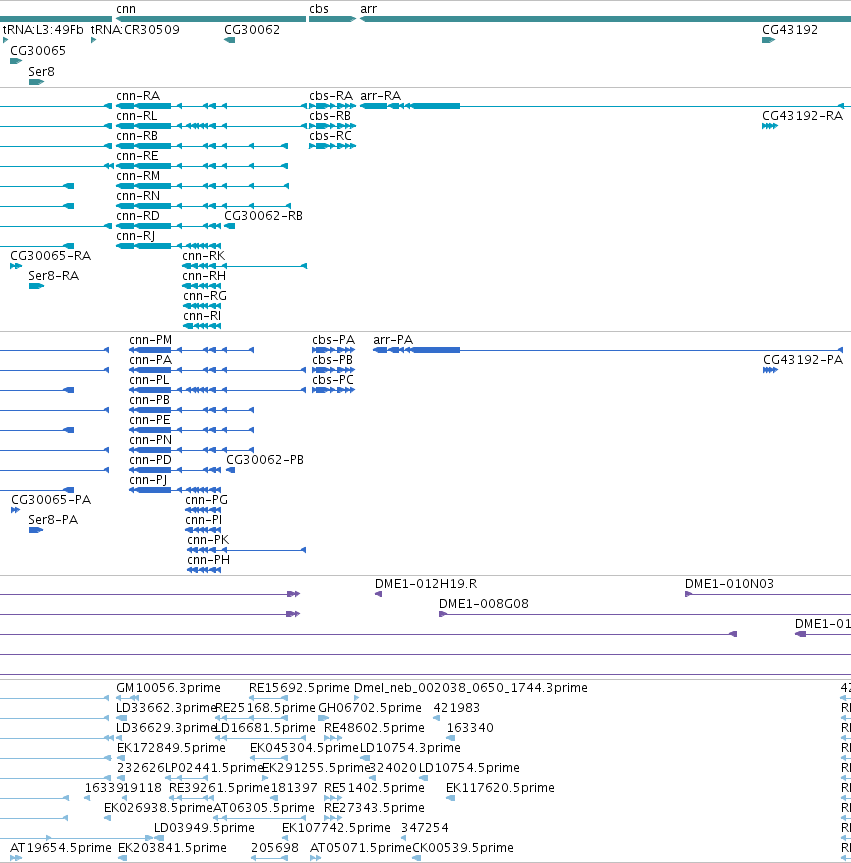The width and height of the screenshot is (851, 863).
Task: Click the AT19654.5prime EST label
Action: [x=61, y=848]
